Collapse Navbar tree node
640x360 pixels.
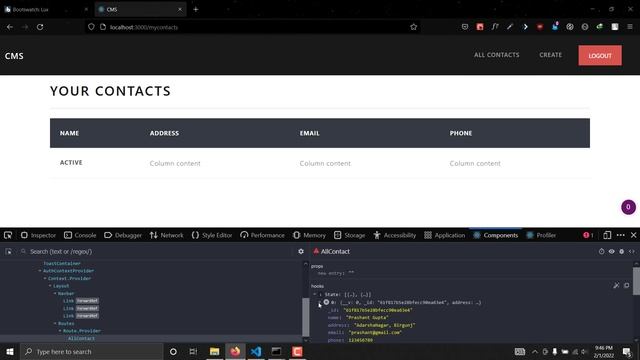[55, 293]
